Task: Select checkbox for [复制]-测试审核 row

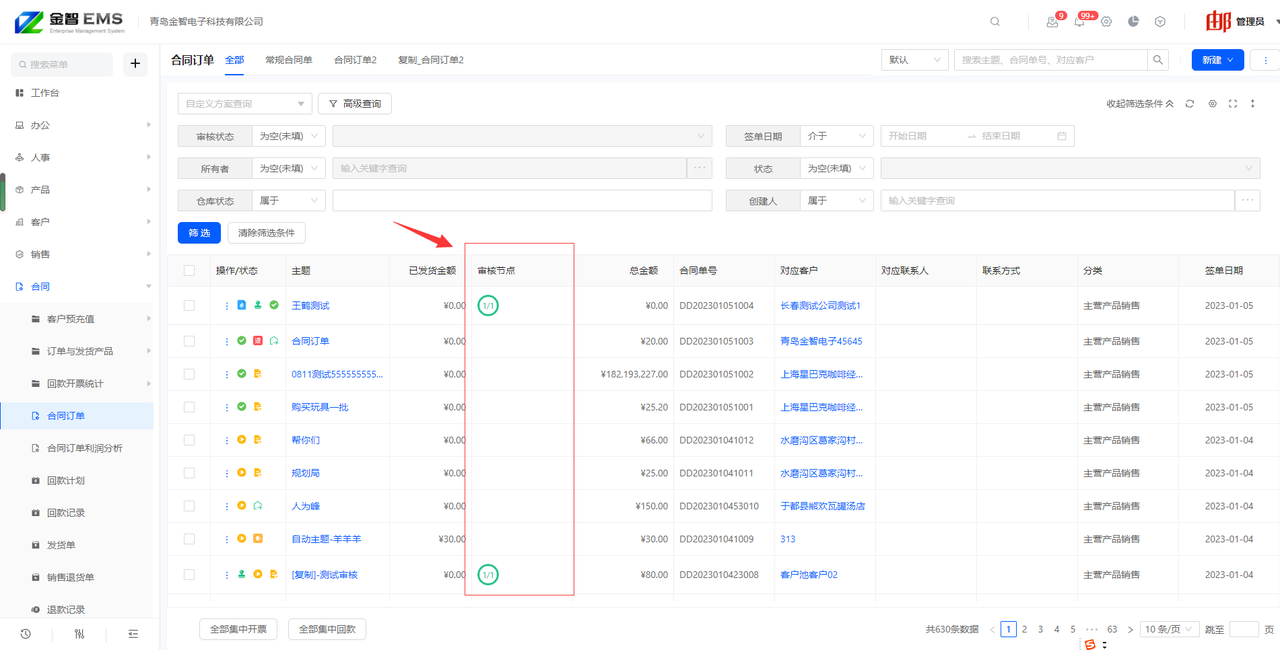Action: 189,575
